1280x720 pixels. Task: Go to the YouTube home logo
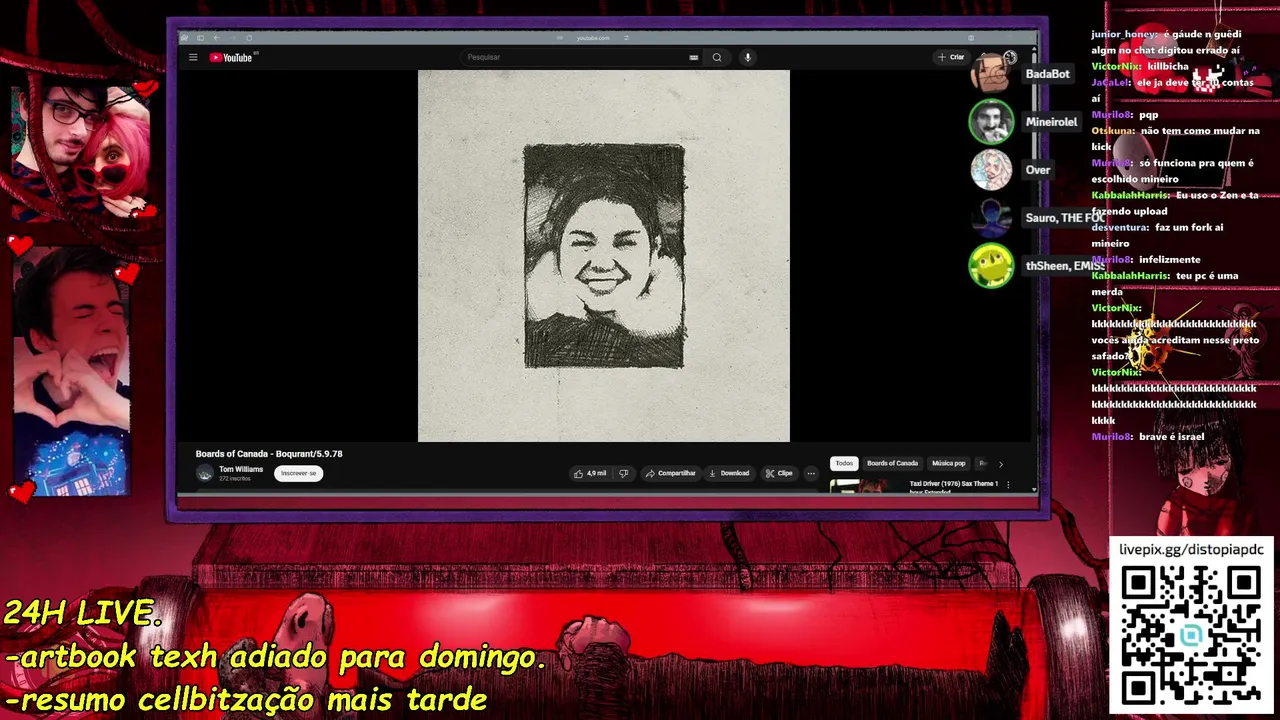point(233,57)
